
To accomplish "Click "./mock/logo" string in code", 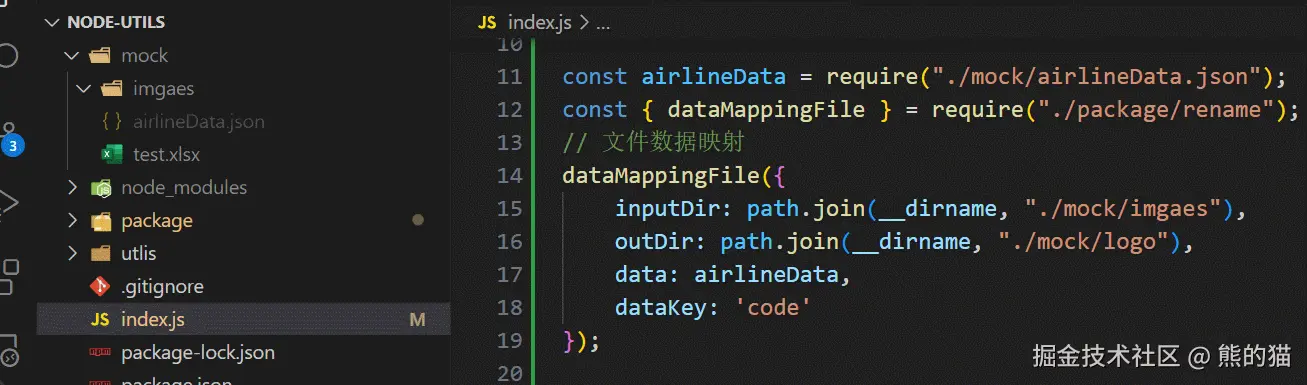I will pyautogui.click(x=1085, y=242).
